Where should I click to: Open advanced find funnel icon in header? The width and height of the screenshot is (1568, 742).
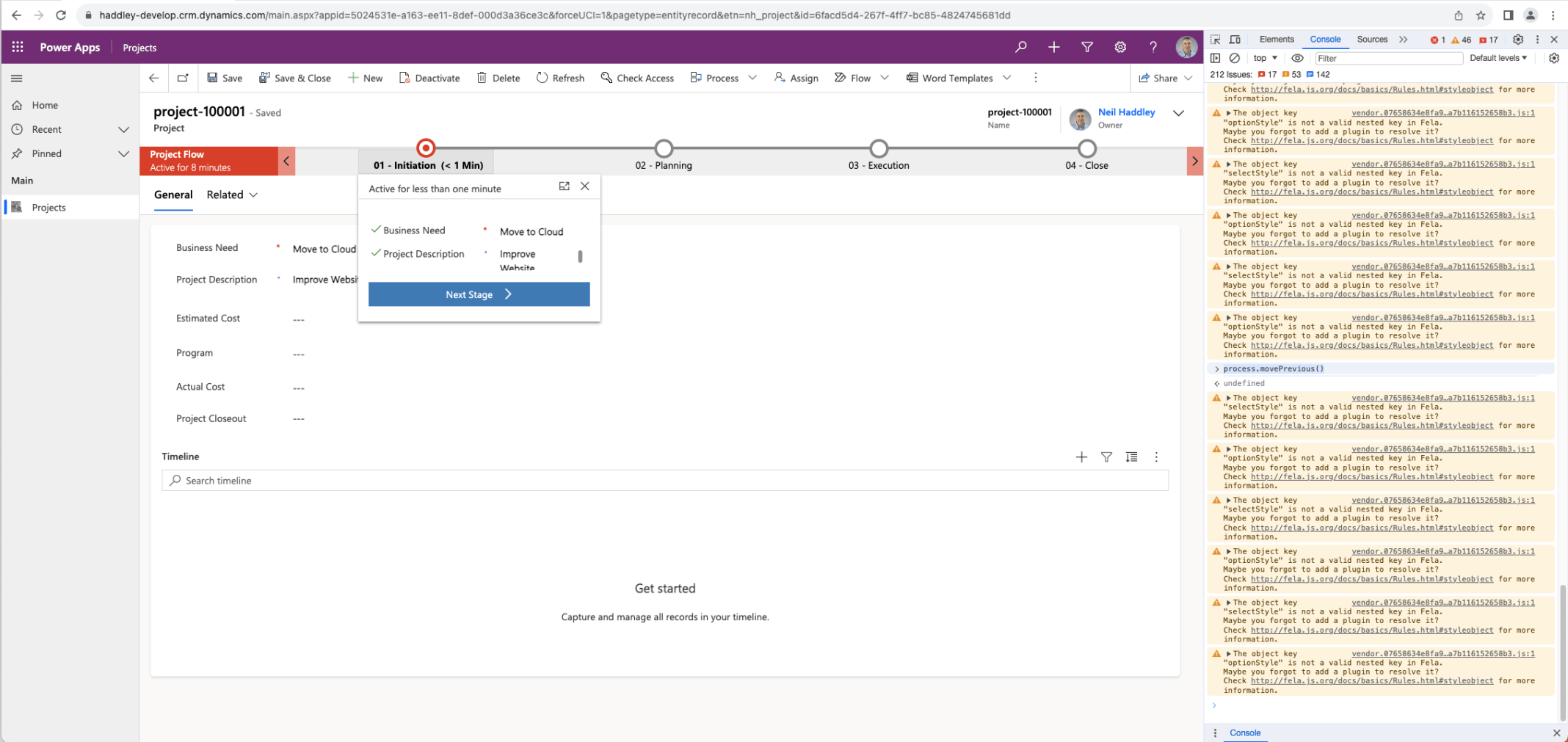pos(1087,47)
